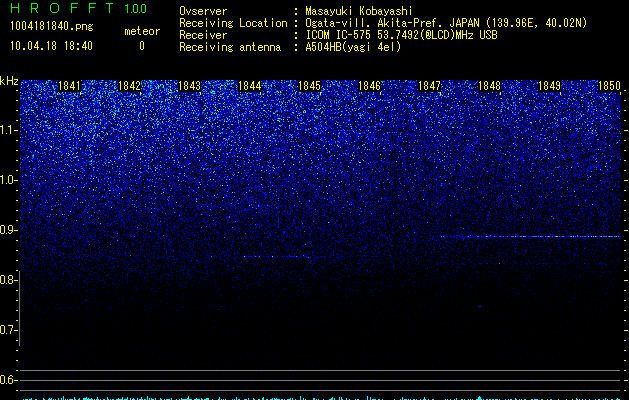The image size is (629, 400).
Task: Click the HROFFT 1.0.0 title text
Action: [78, 8]
